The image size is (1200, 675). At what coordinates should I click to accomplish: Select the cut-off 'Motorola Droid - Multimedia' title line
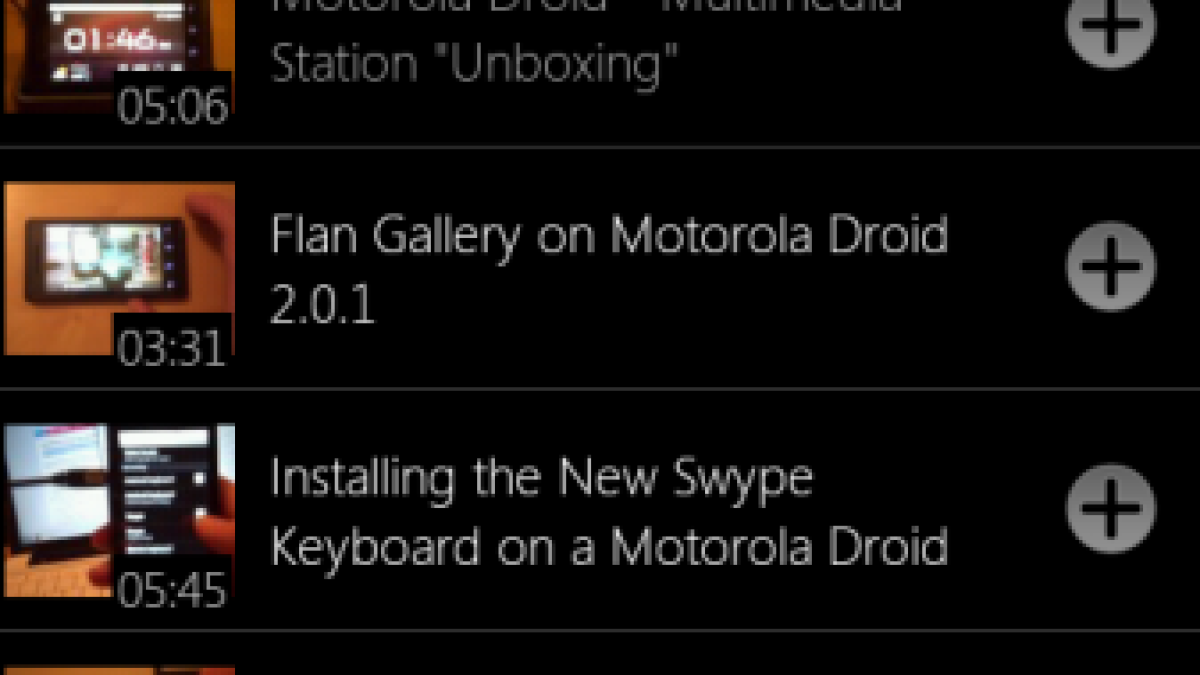tap(586, 6)
